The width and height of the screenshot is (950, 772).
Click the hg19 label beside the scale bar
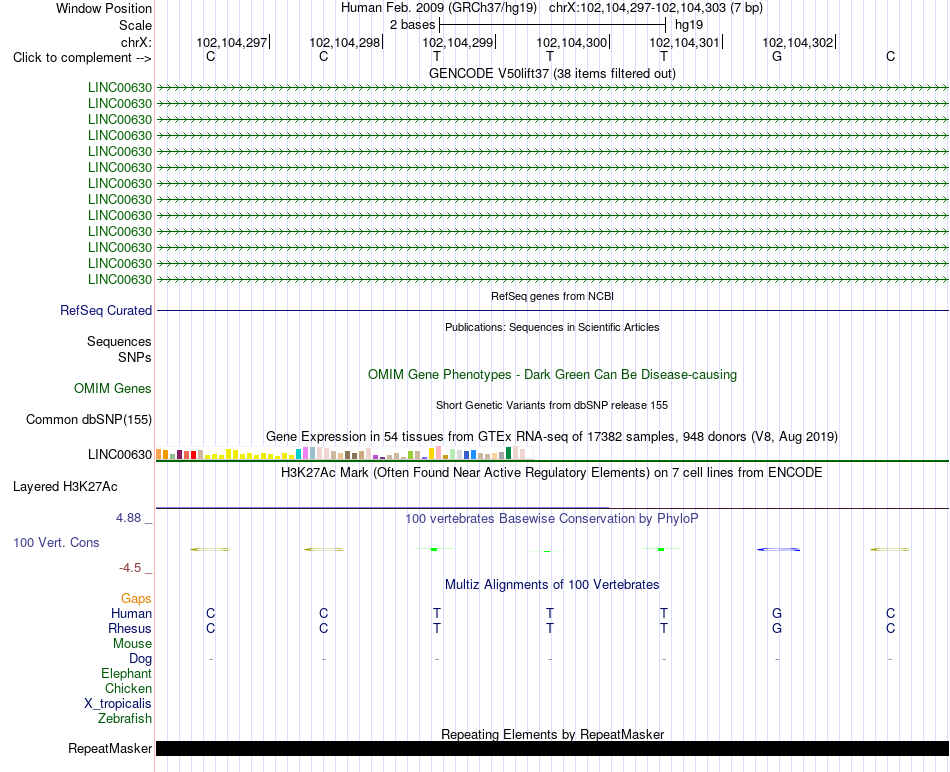pyautogui.click(x=689, y=25)
